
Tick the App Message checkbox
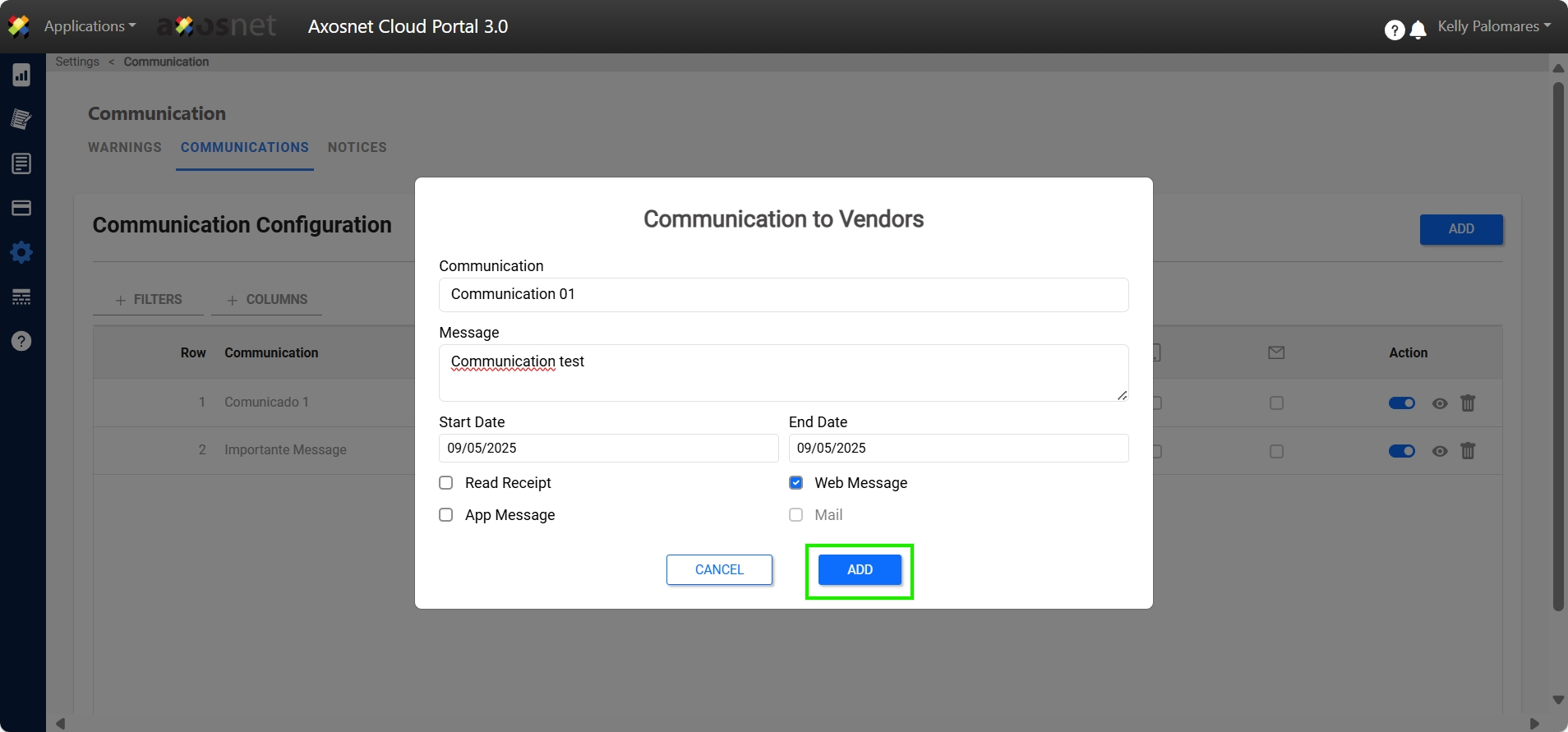pyautogui.click(x=446, y=515)
